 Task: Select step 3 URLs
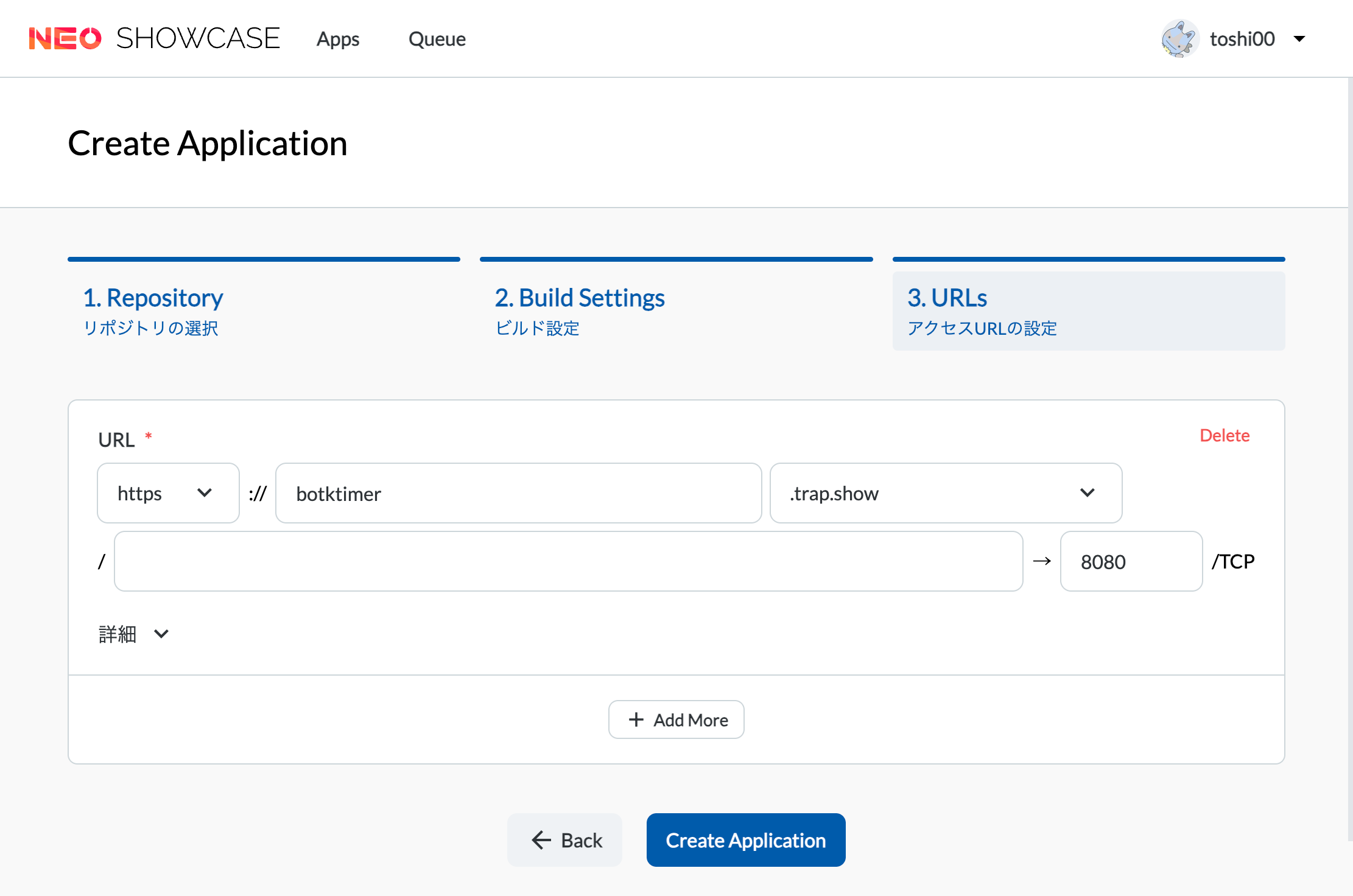point(1089,310)
